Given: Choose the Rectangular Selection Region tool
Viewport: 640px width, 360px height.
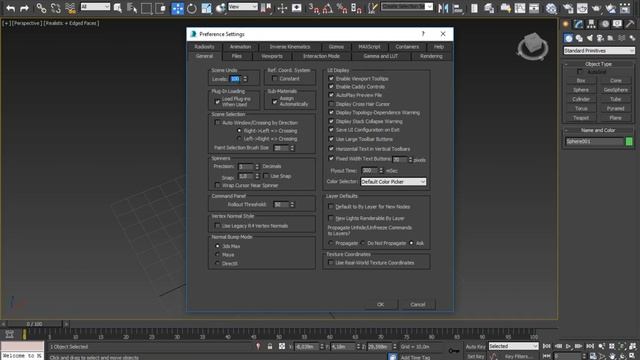Looking at the screenshot, I should [146, 8].
